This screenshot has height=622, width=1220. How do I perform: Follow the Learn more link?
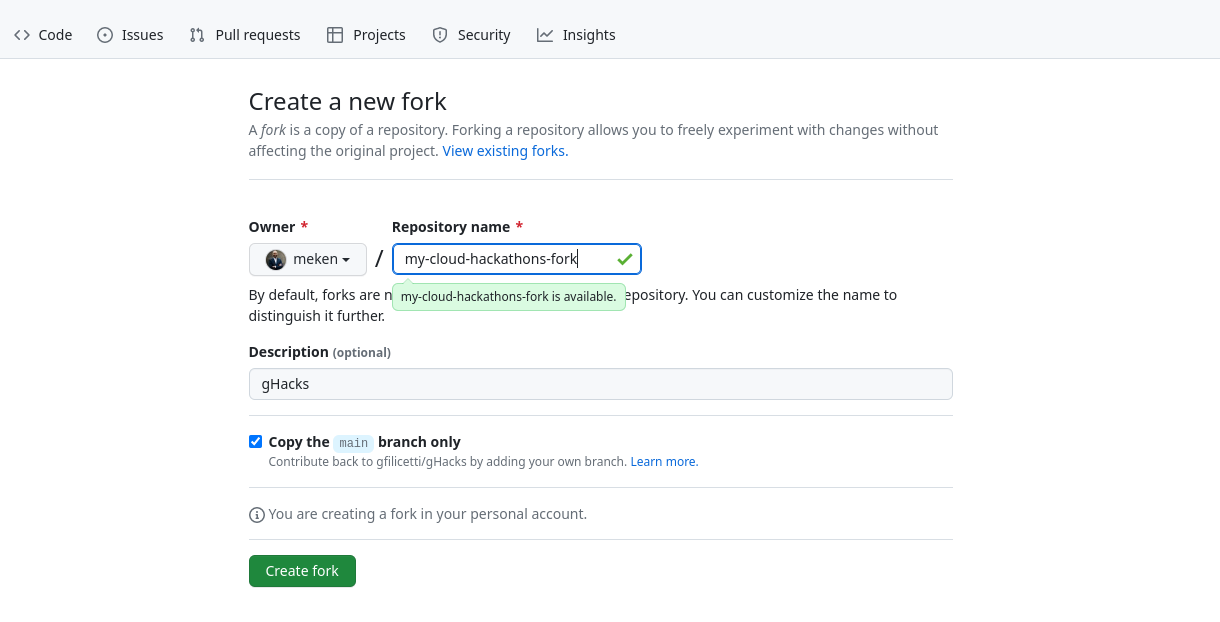click(x=663, y=461)
